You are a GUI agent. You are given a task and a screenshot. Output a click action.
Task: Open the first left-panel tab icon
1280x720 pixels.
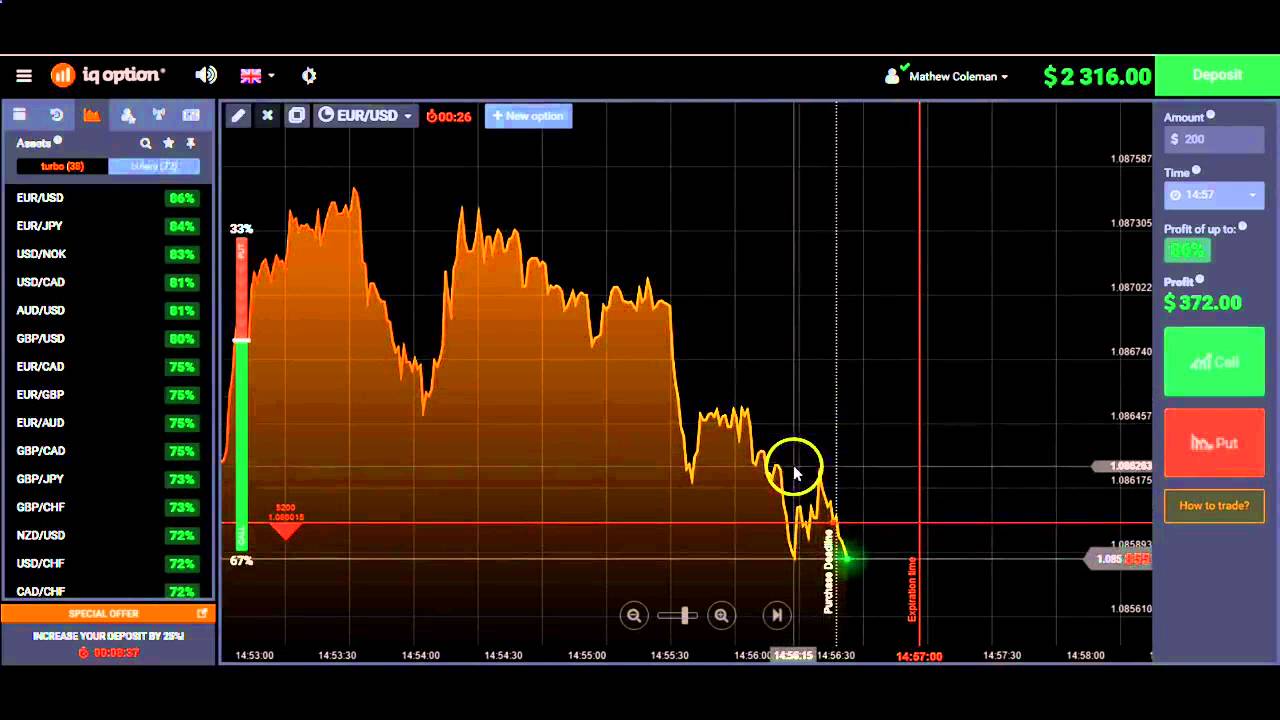(x=19, y=115)
